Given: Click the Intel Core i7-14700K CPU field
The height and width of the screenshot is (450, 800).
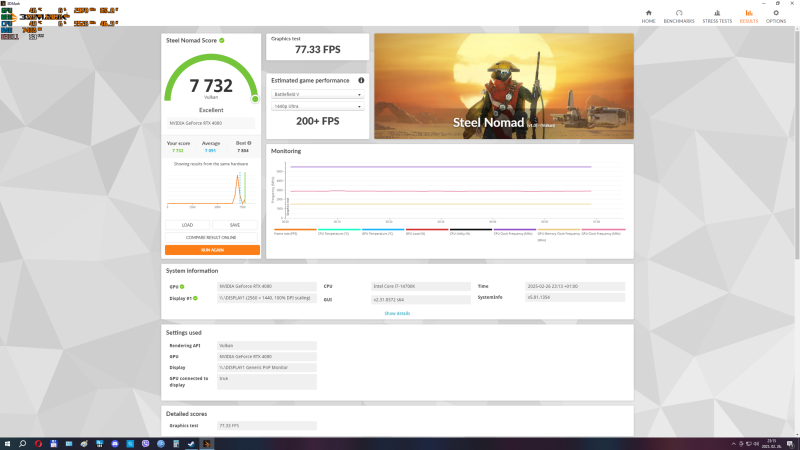Looking at the screenshot, I should pyautogui.click(x=421, y=286).
